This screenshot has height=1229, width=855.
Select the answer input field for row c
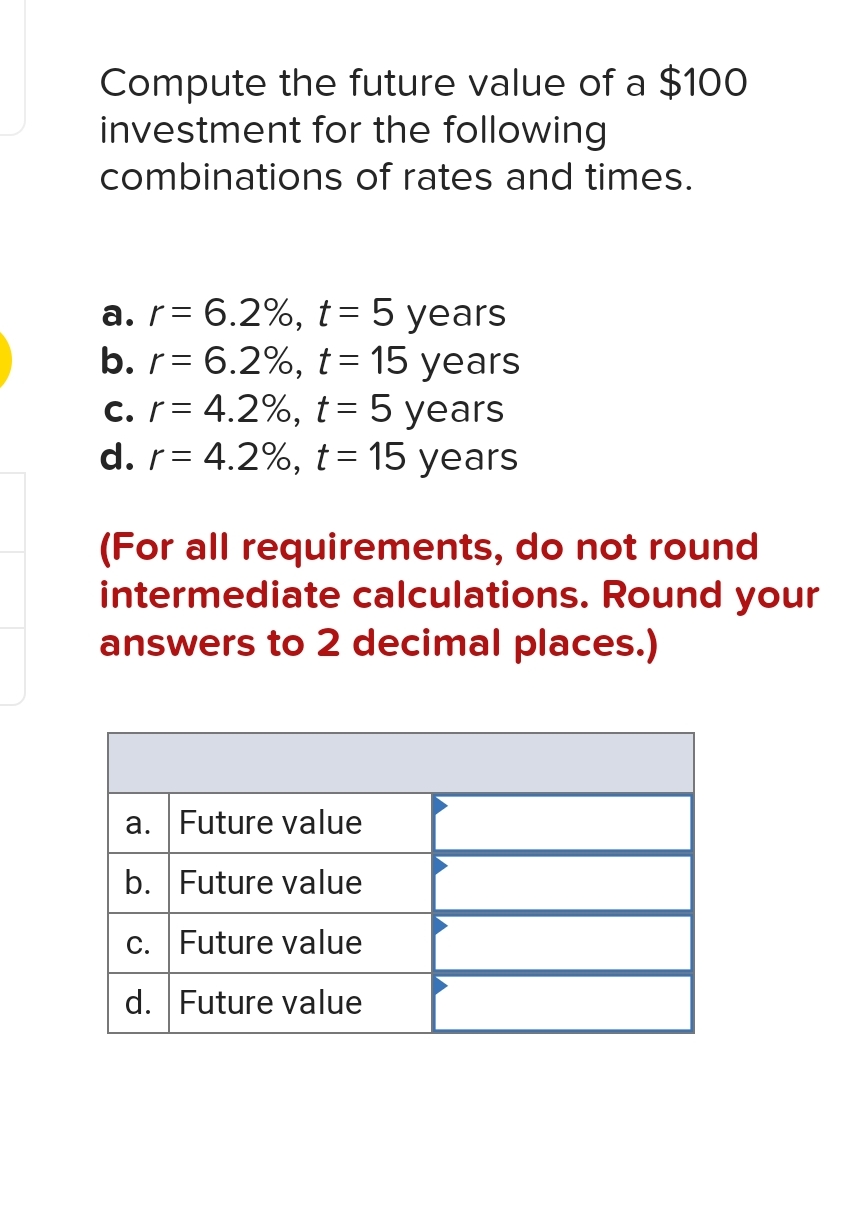[x=562, y=942]
